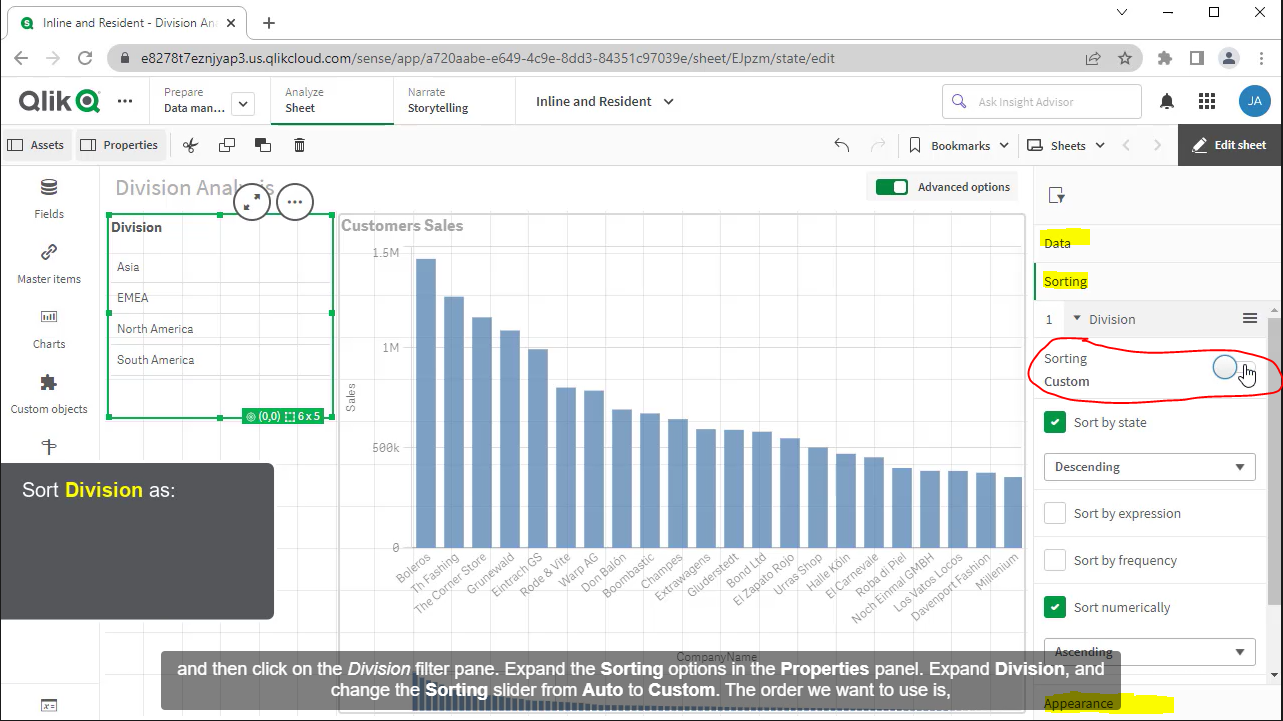Open Division filter pane more options

294,202
